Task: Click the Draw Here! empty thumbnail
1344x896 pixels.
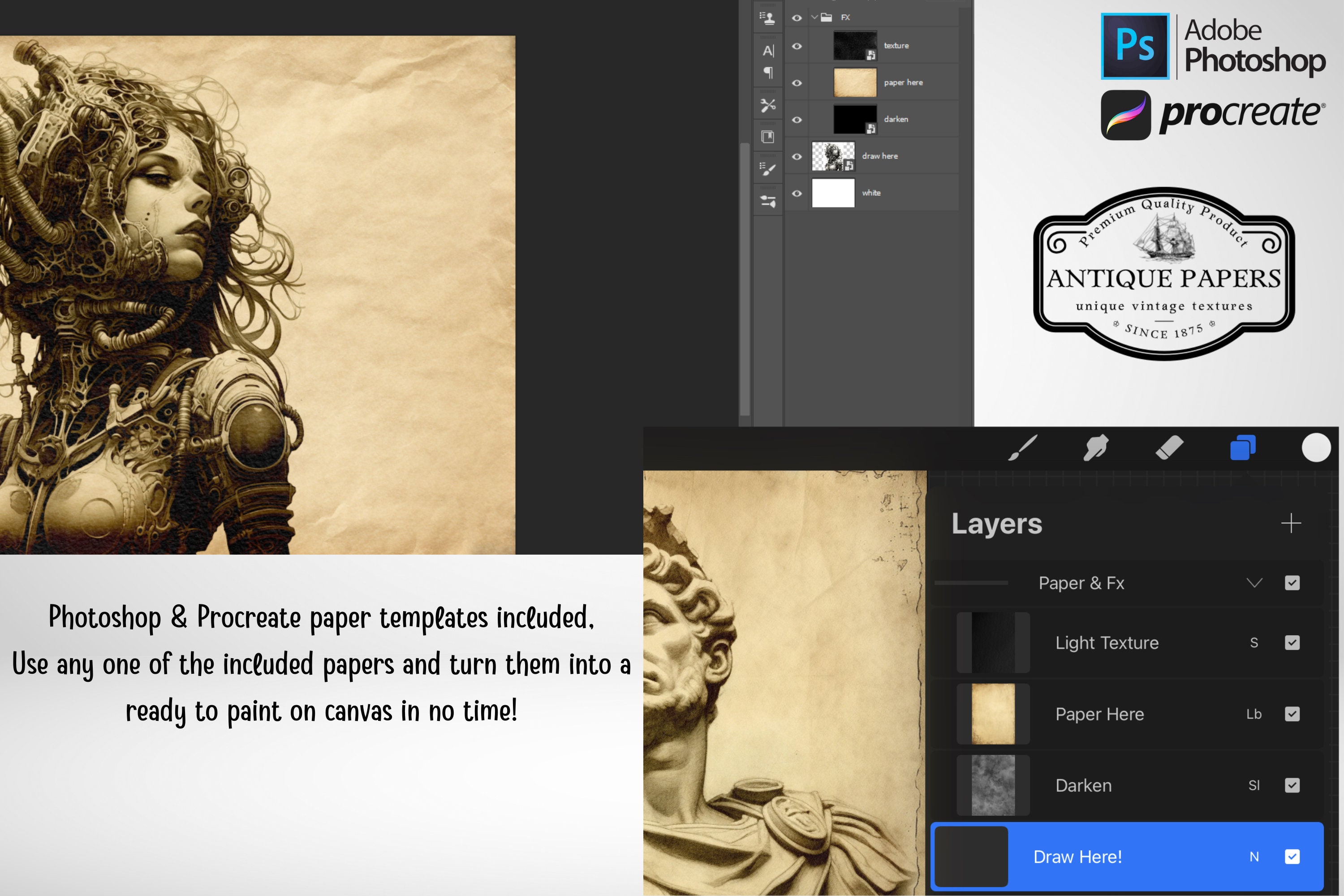Action: coord(971,857)
